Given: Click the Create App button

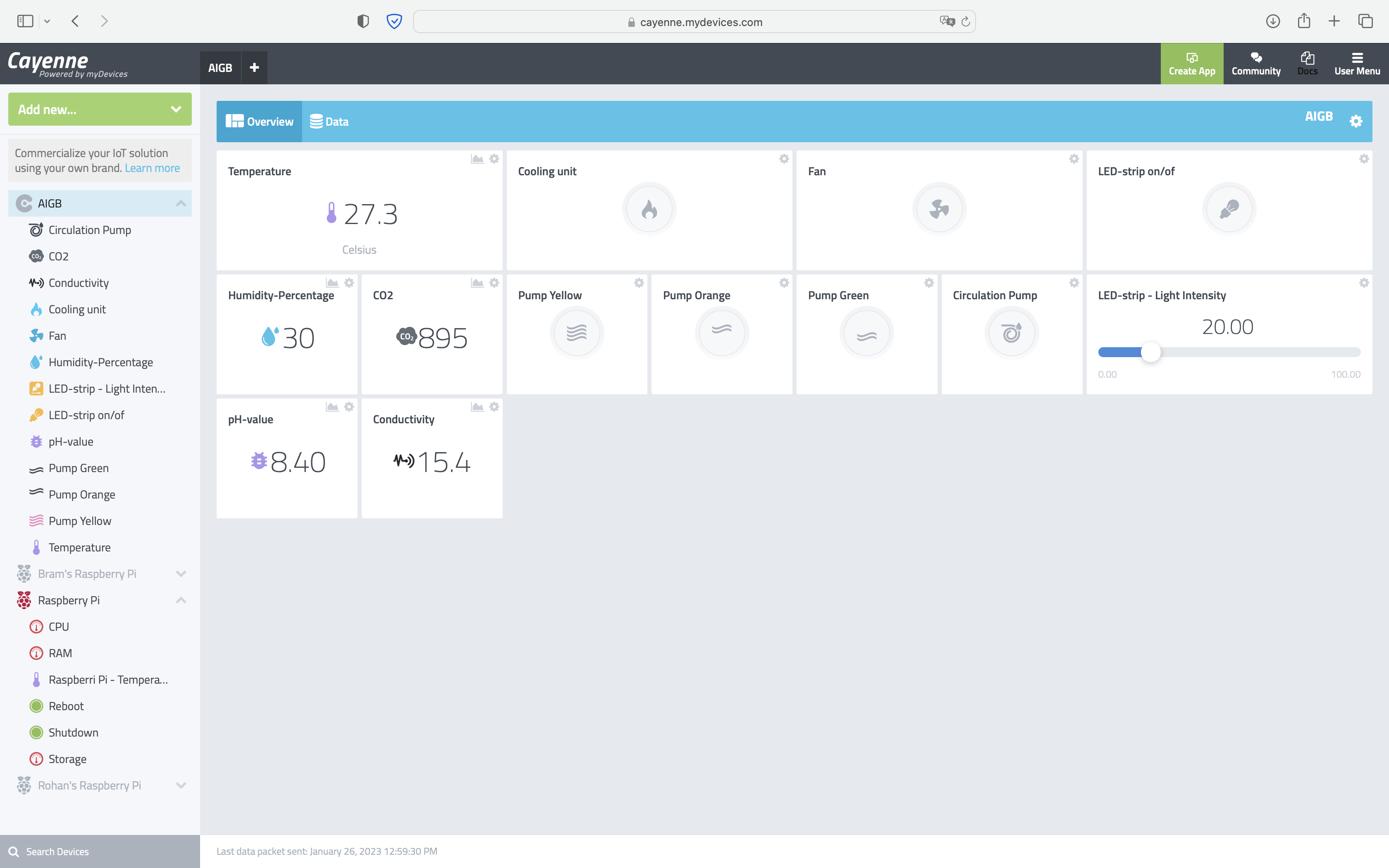Looking at the screenshot, I should (1191, 64).
